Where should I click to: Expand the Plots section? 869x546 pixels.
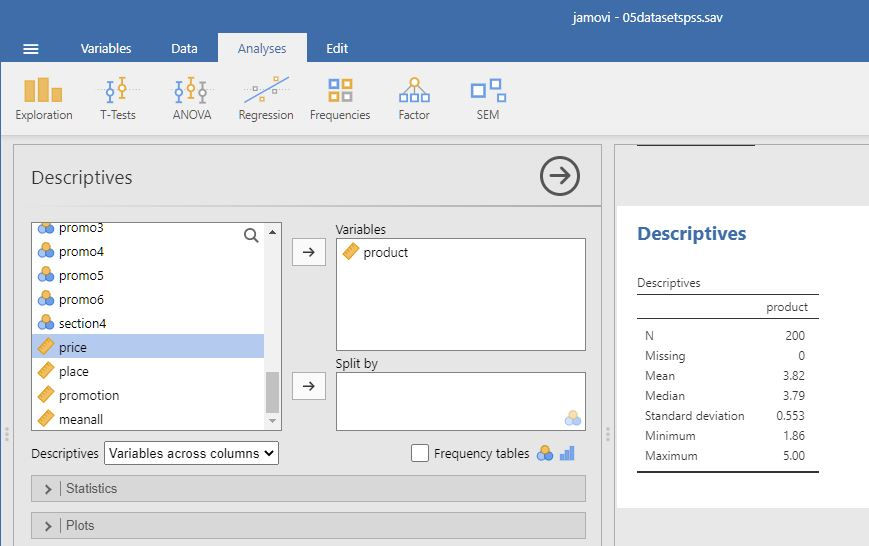pos(308,525)
